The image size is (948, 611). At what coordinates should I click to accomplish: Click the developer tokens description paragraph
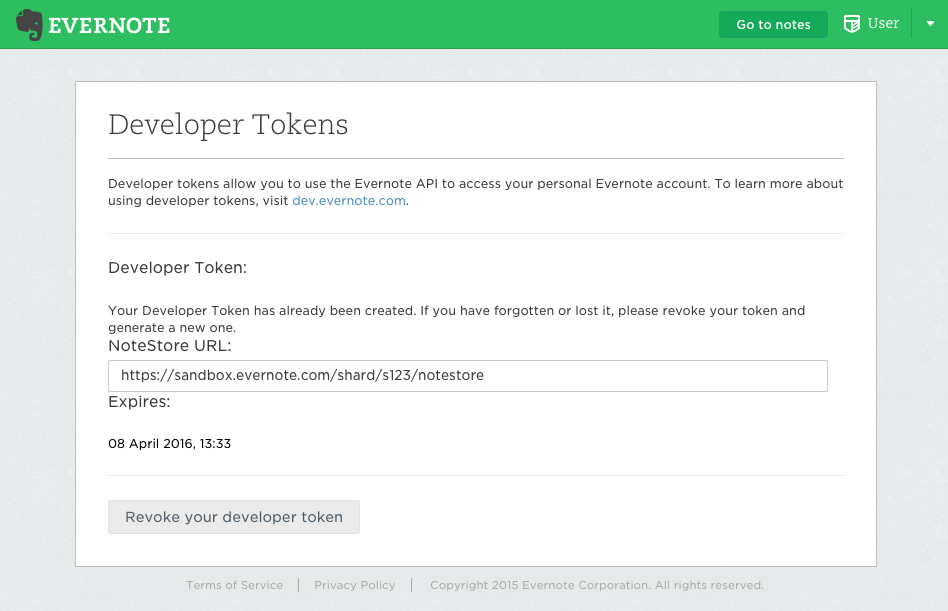475,191
